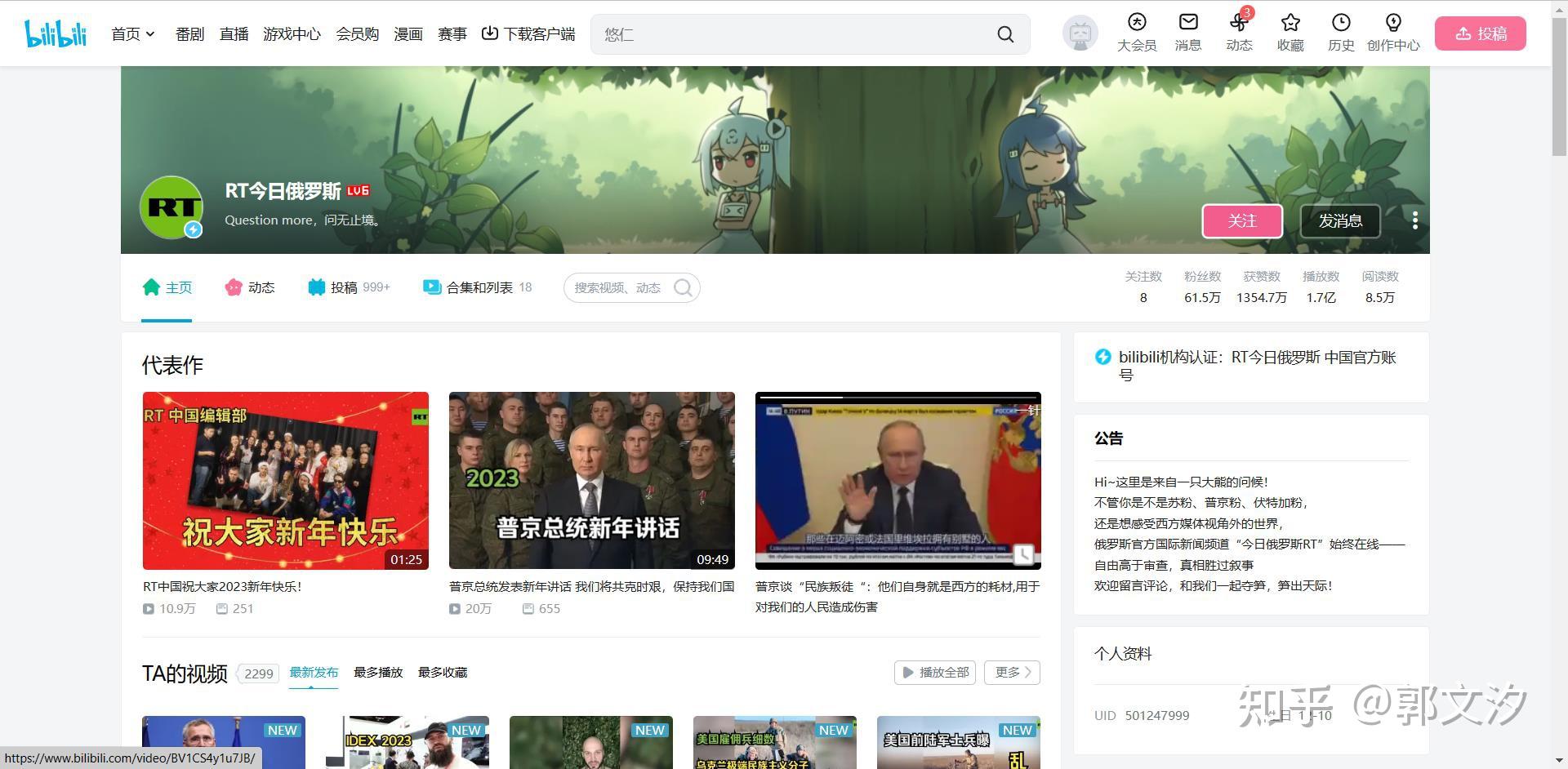Screen dimensions: 1568x769
Task: Click the LV6 level badge
Action: pos(358,191)
